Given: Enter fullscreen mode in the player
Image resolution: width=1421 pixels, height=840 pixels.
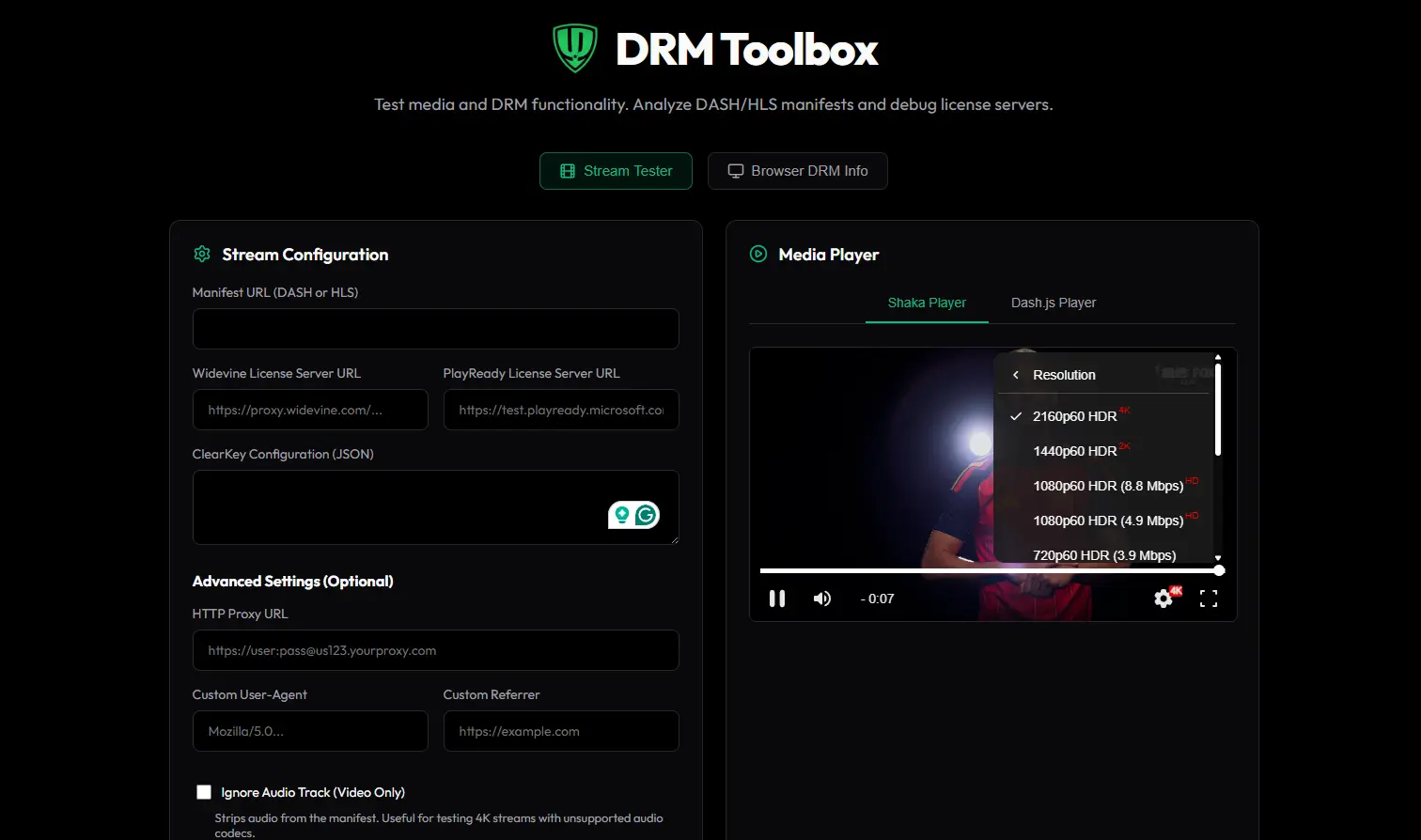Looking at the screenshot, I should coord(1209,599).
